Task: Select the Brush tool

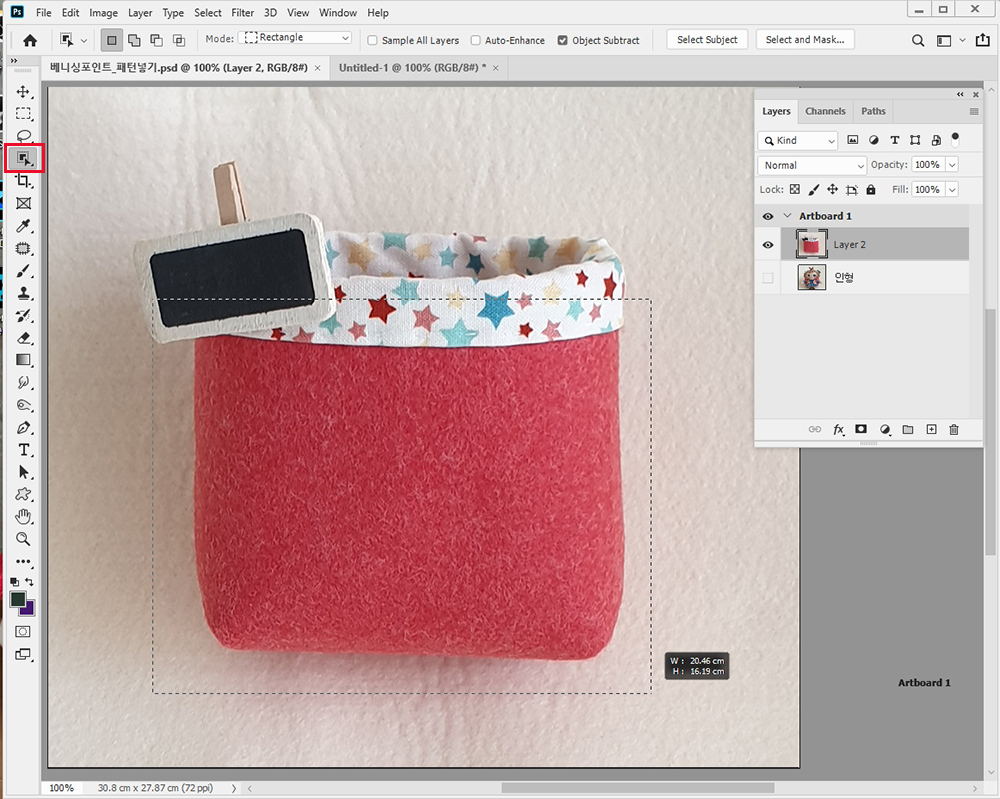Action: [23, 271]
